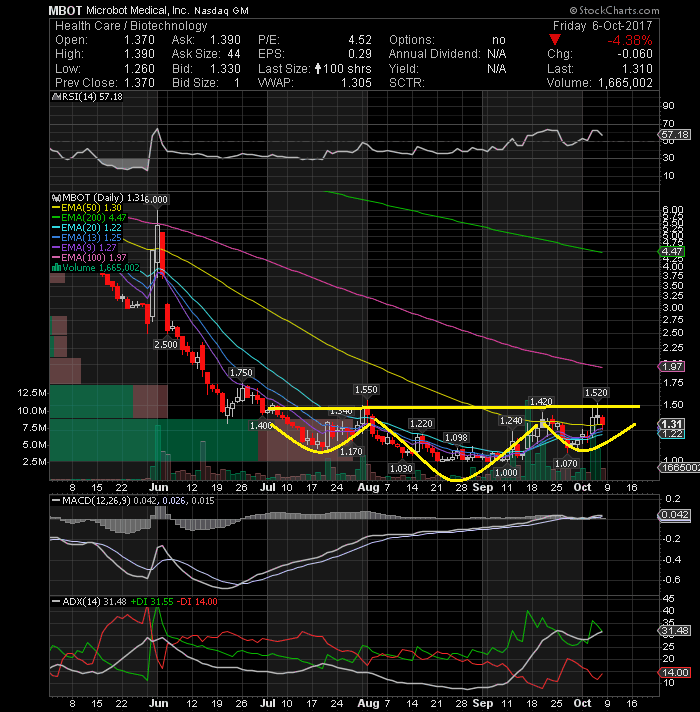This screenshot has height=712, width=700.
Task: Click the 2.500 price annotation
Action: [x=166, y=345]
